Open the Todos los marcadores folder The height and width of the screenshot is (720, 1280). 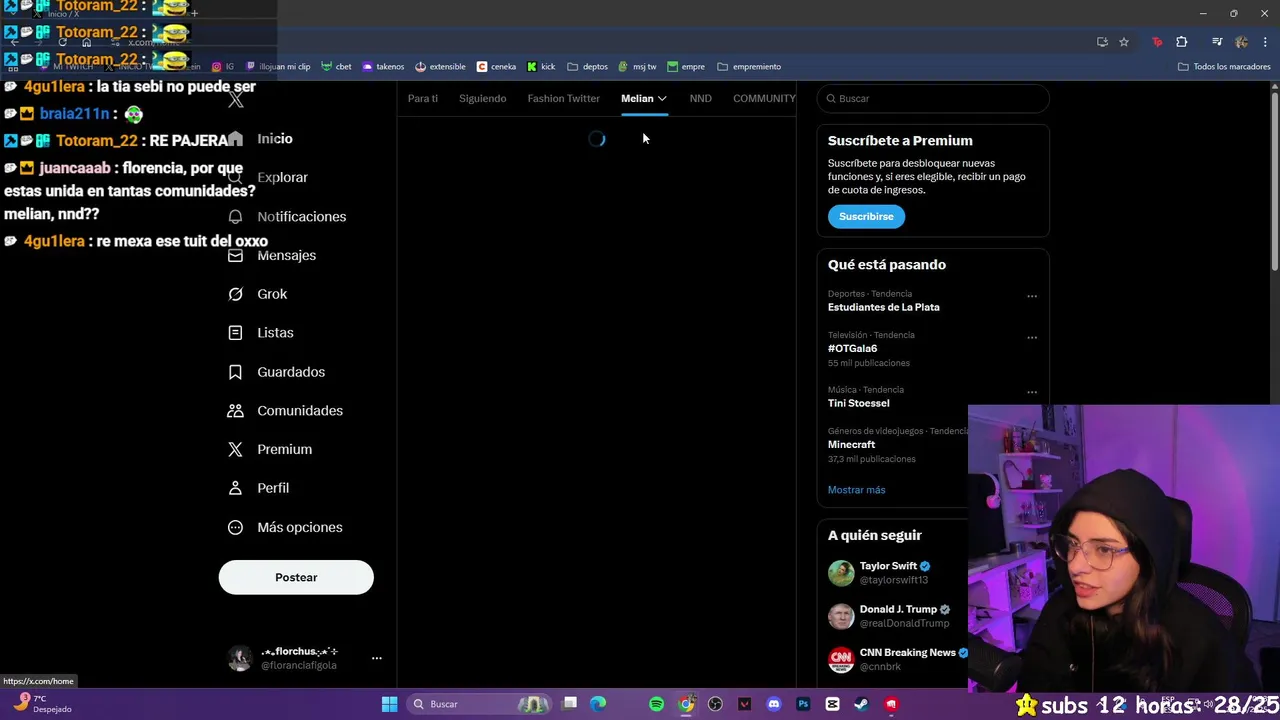click(x=1224, y=67)
